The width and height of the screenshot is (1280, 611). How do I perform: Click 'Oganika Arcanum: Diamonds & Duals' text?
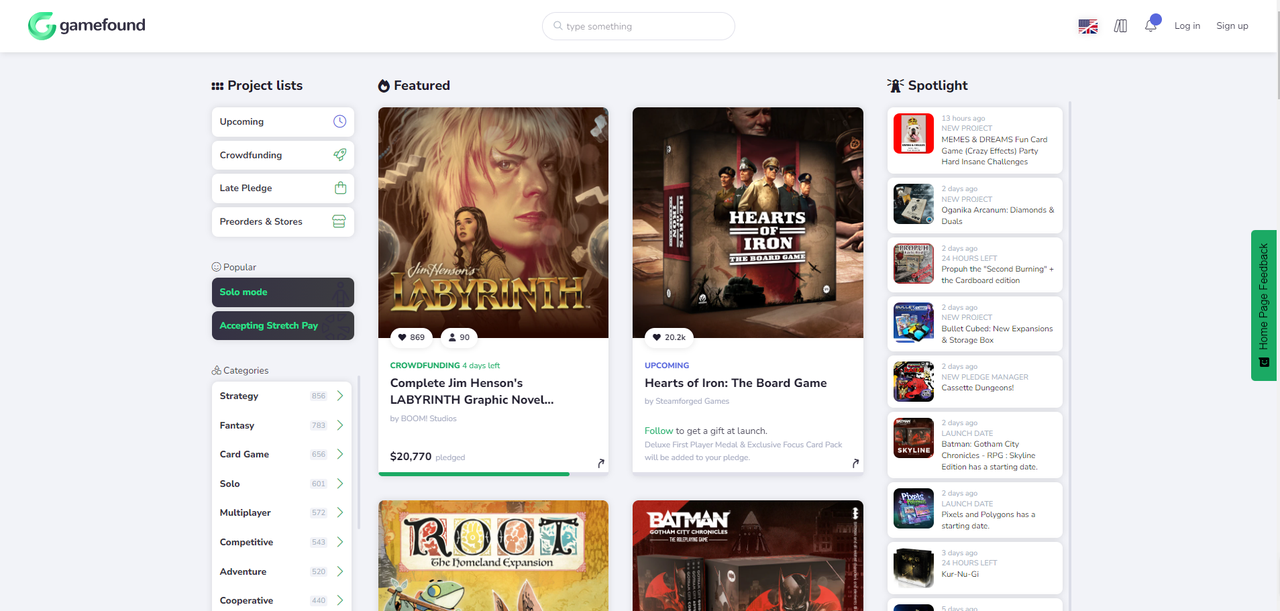997,216
